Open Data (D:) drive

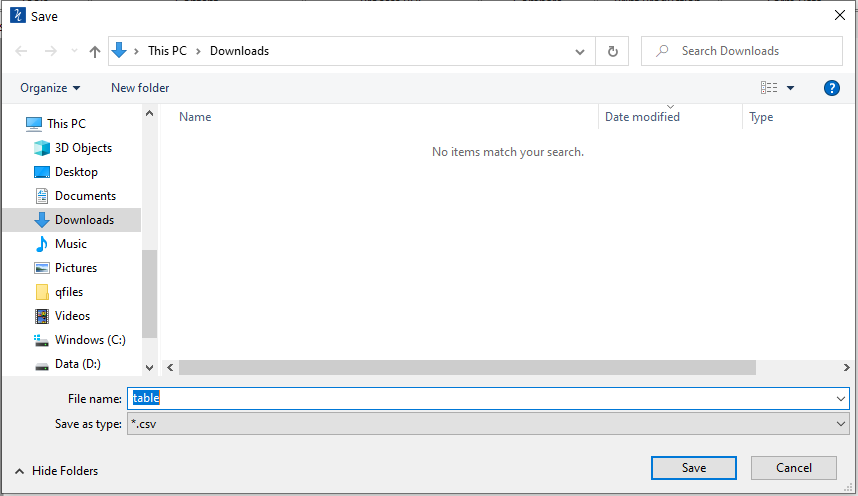pyautogui.click(x=78, y=364)
